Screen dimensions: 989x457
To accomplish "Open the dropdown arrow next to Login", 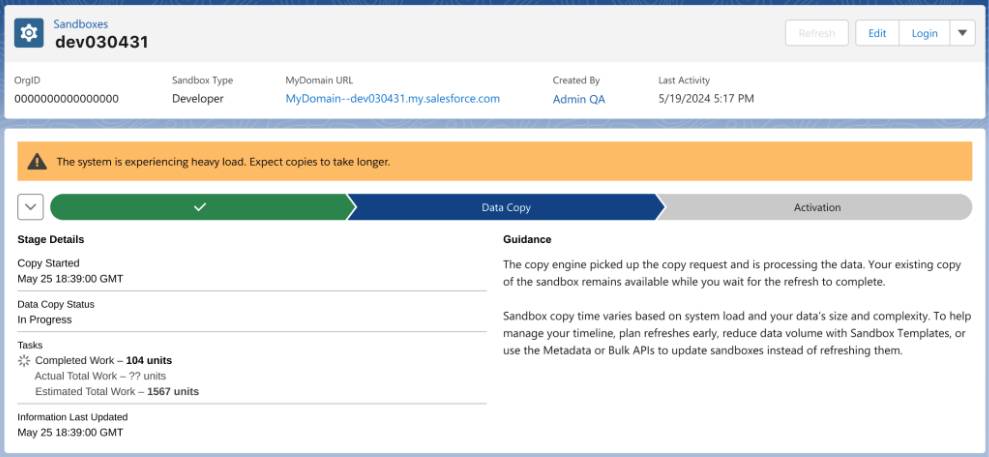I will click(x=962, y=33).
